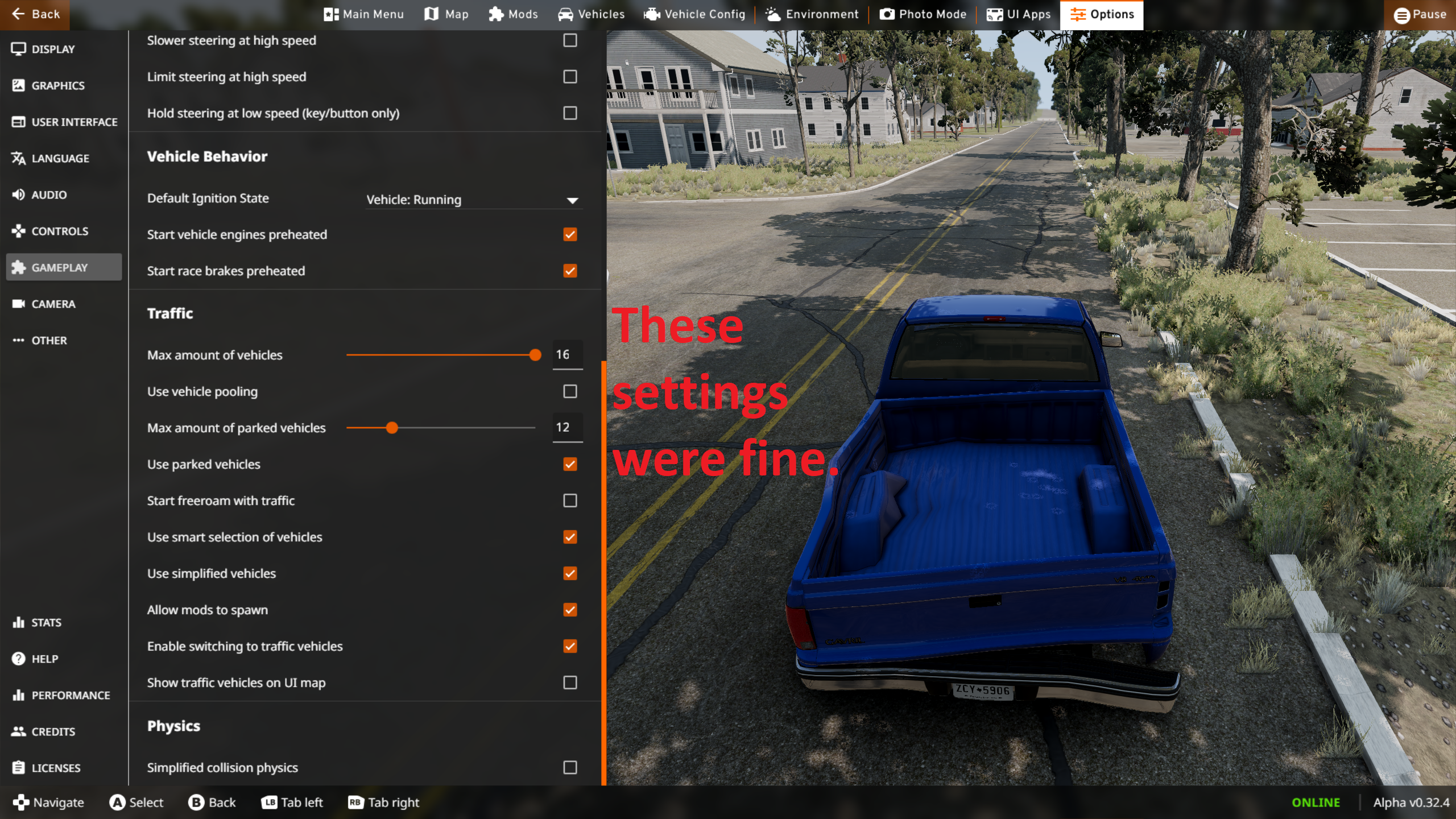The image size is (1456, 819).
Task: Open Language translate icon
Action: pyautogui.click(x=18, y=158)
